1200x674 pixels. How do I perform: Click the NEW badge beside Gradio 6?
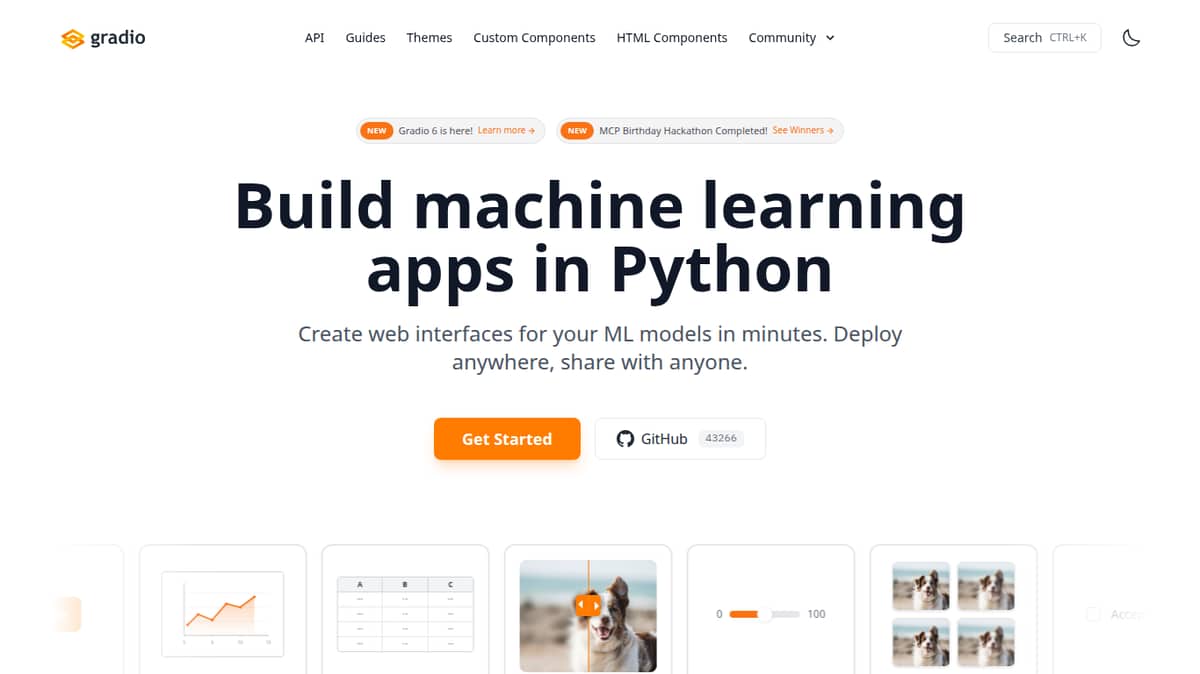pyautogui.click(x=376, y=131)
